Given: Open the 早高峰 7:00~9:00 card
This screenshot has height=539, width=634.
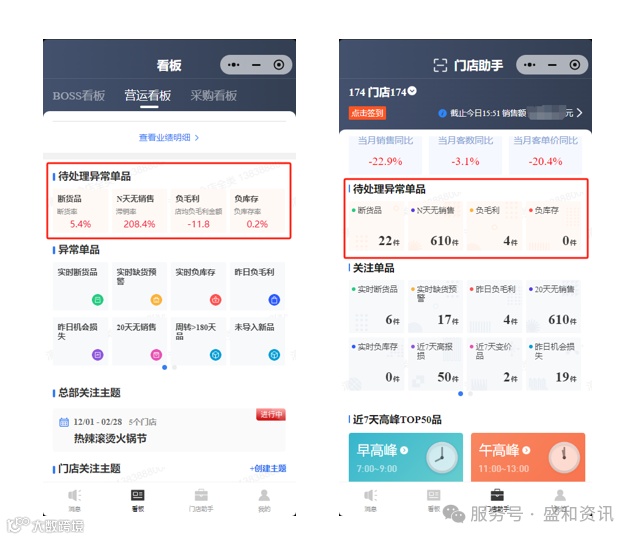Looking at the screenshot, I should [406, 457].
